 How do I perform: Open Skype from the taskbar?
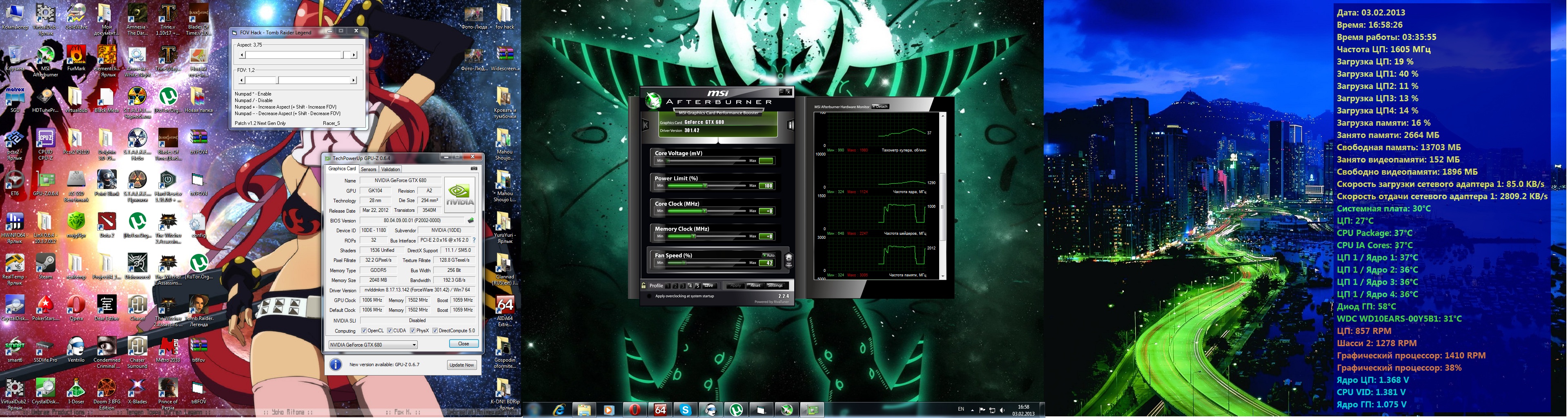686,410
